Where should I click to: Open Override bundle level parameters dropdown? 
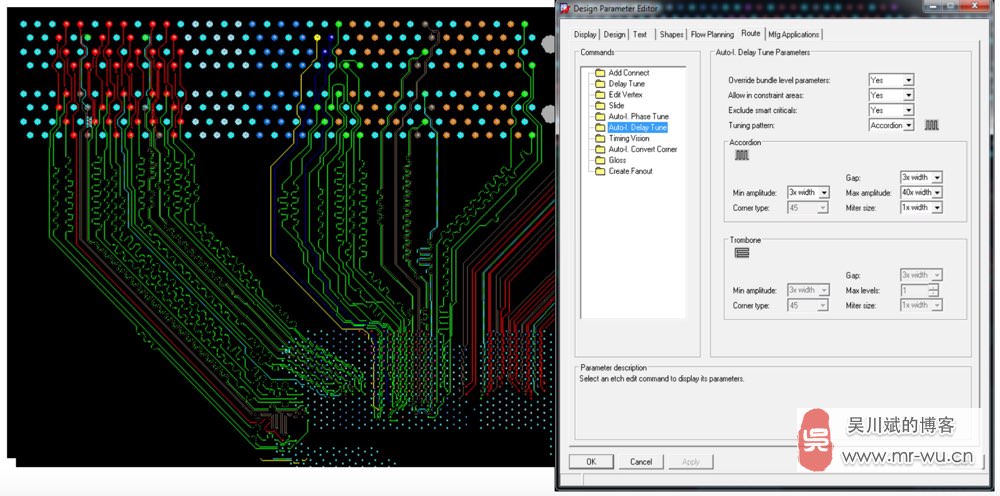point(907,80)
